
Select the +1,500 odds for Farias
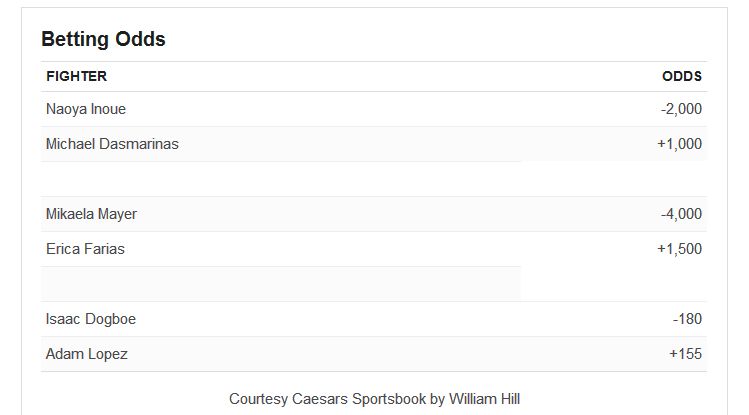coord(679,249)
